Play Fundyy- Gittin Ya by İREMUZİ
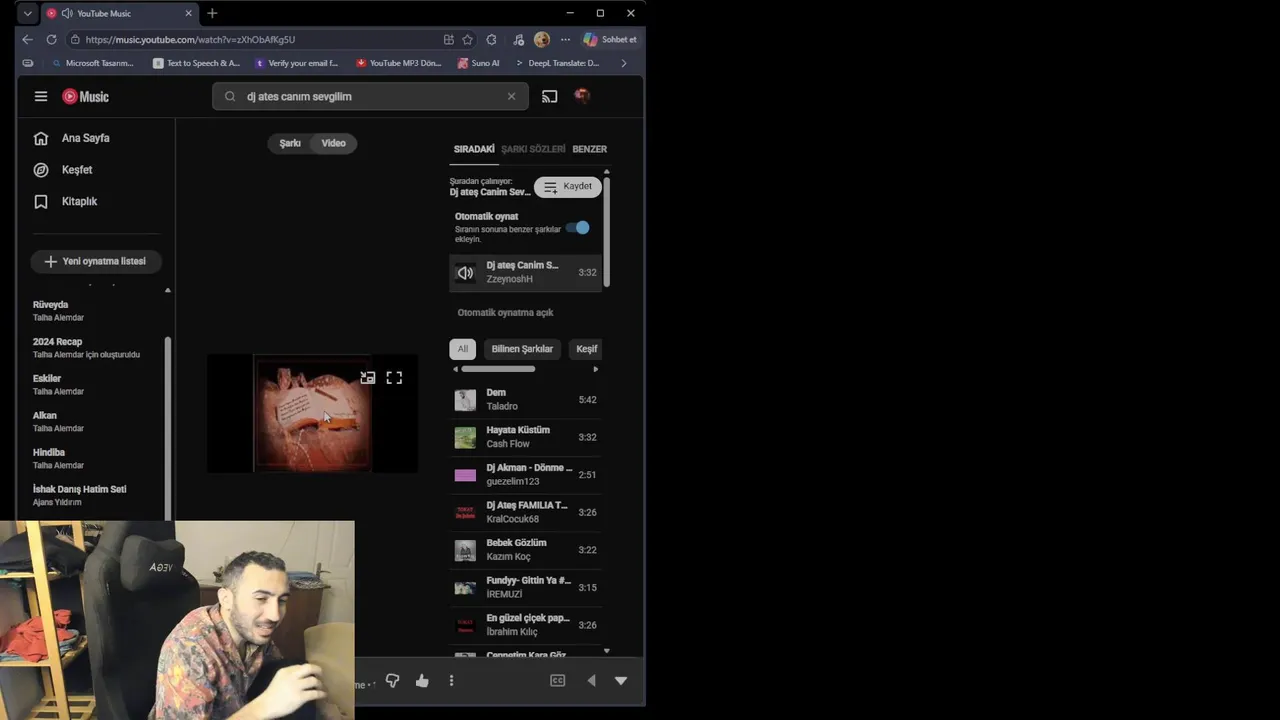Image resolution: width=1280 pixels, height=720 pixels. tap(525, 587)
